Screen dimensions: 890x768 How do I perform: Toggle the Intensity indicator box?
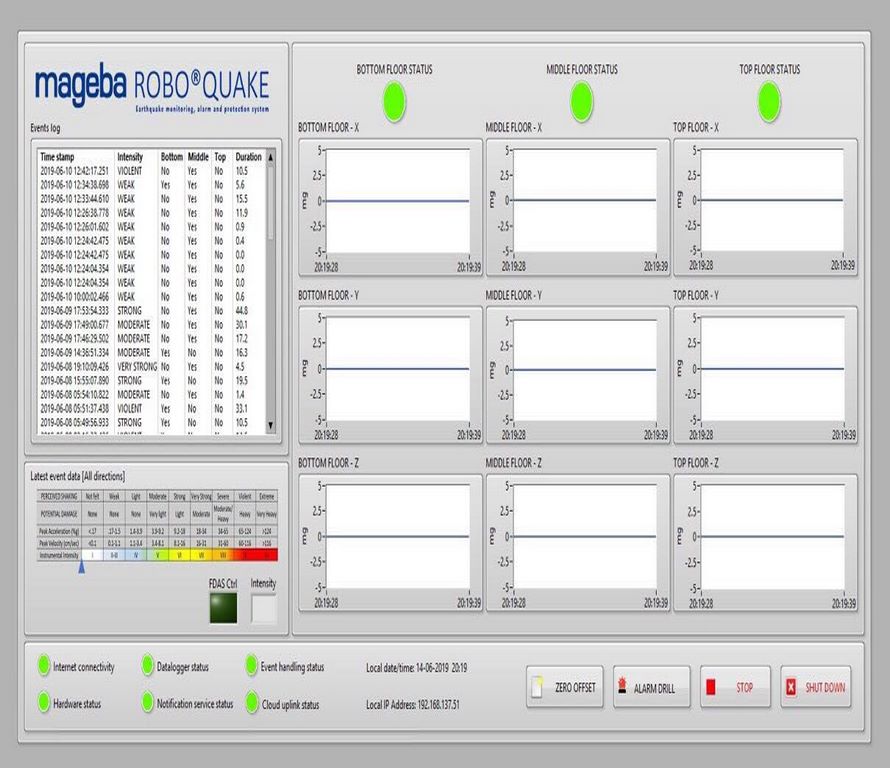(x=263, y=608)
